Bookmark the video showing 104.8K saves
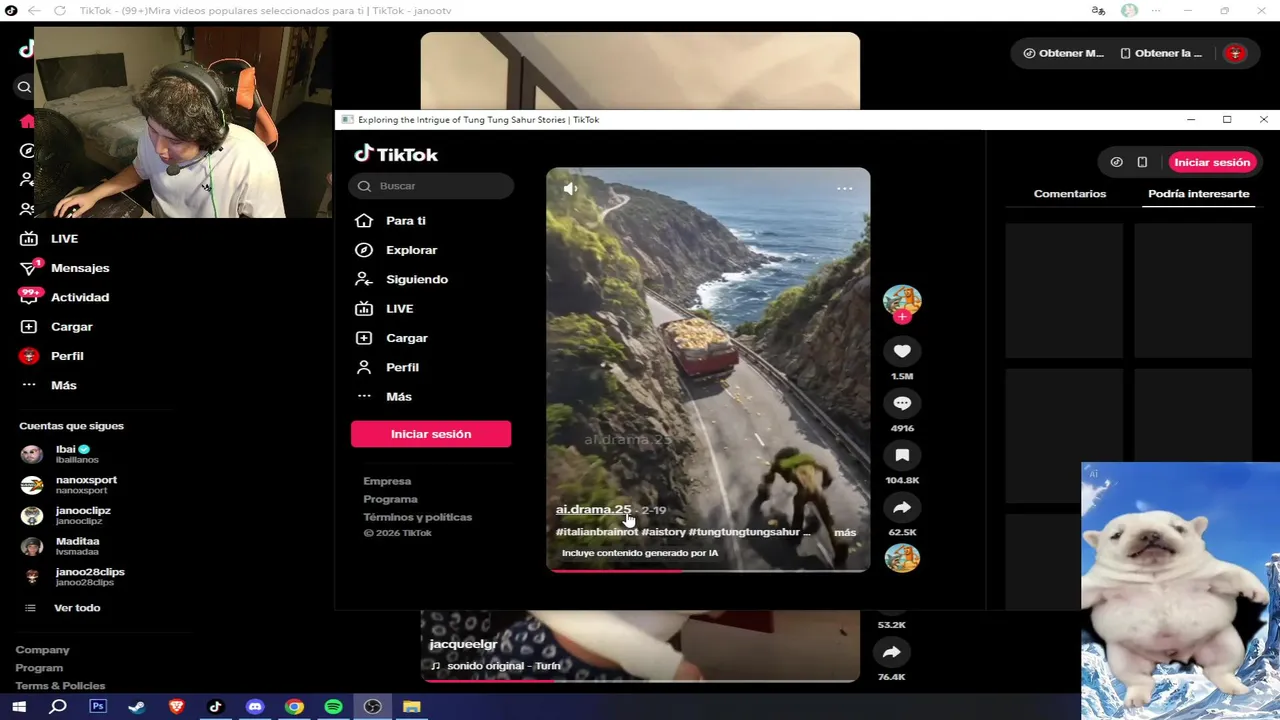 pyautogui.click(x=902, y=455)
